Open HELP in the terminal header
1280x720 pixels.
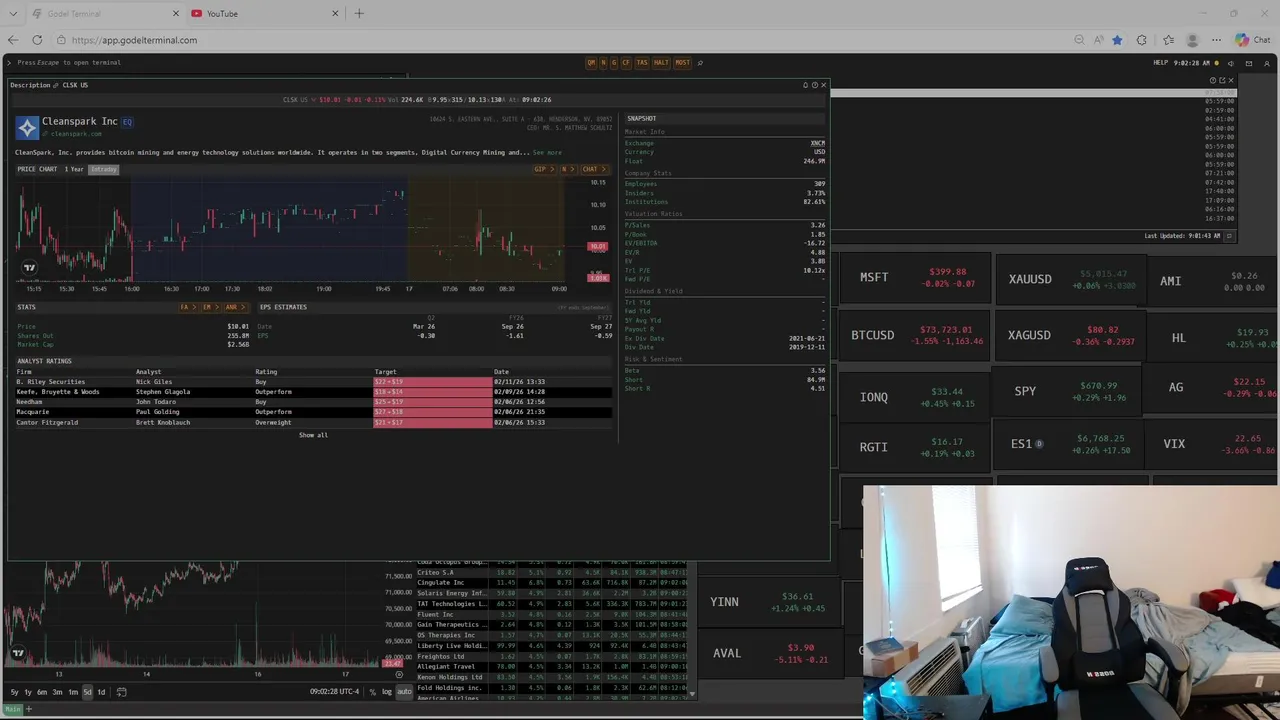click(x=1160, y=63)
